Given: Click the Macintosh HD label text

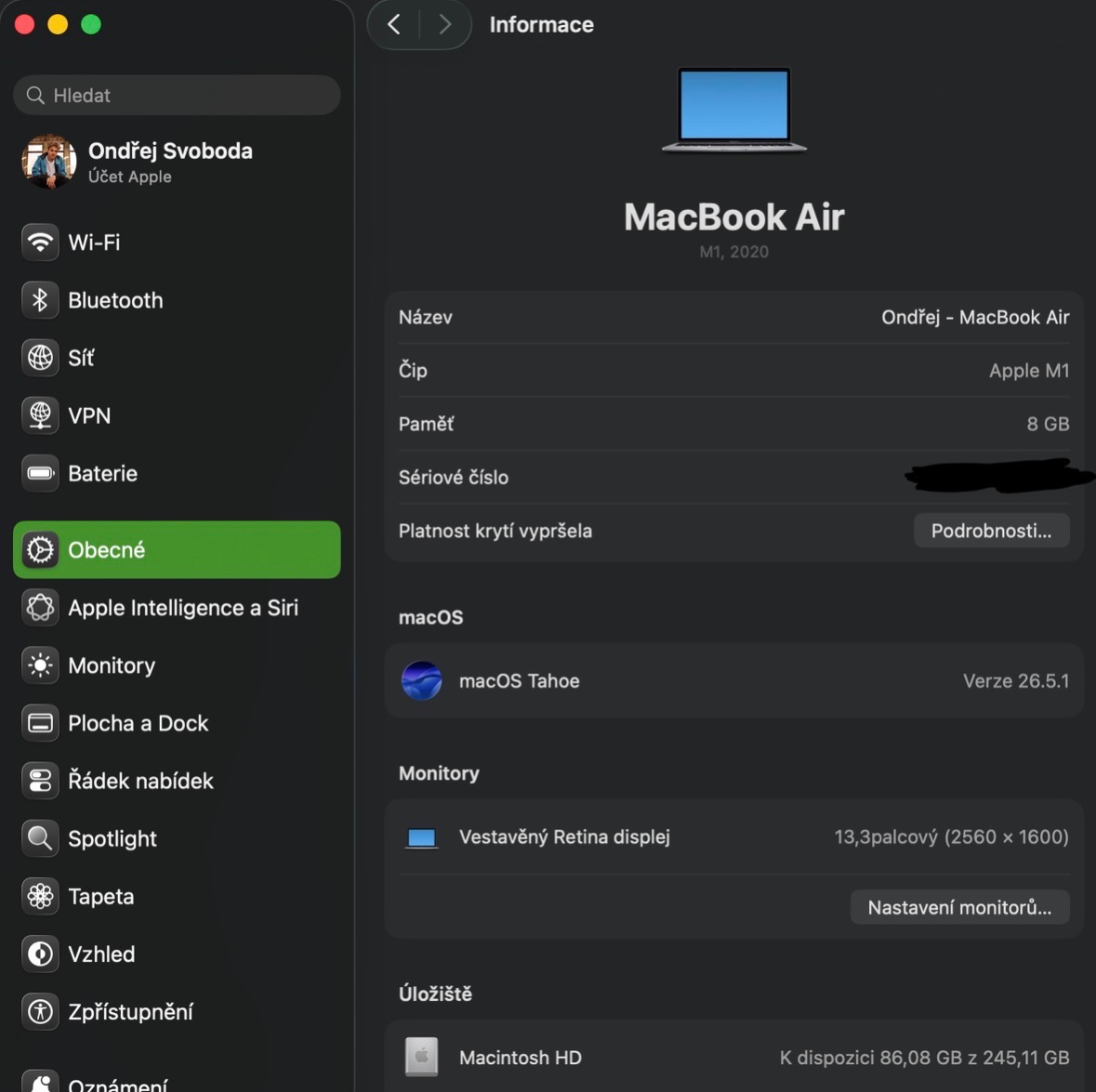Looking at the screenshot, I should [x=520, y=1058].
